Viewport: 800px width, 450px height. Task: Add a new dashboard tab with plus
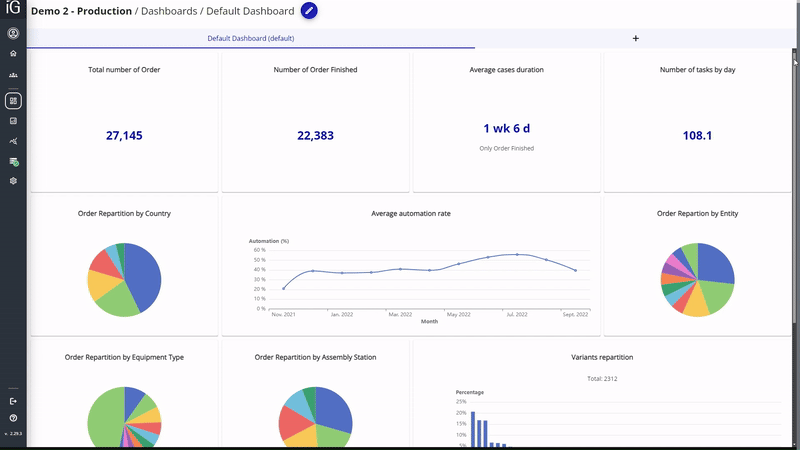tap(636, 38)
